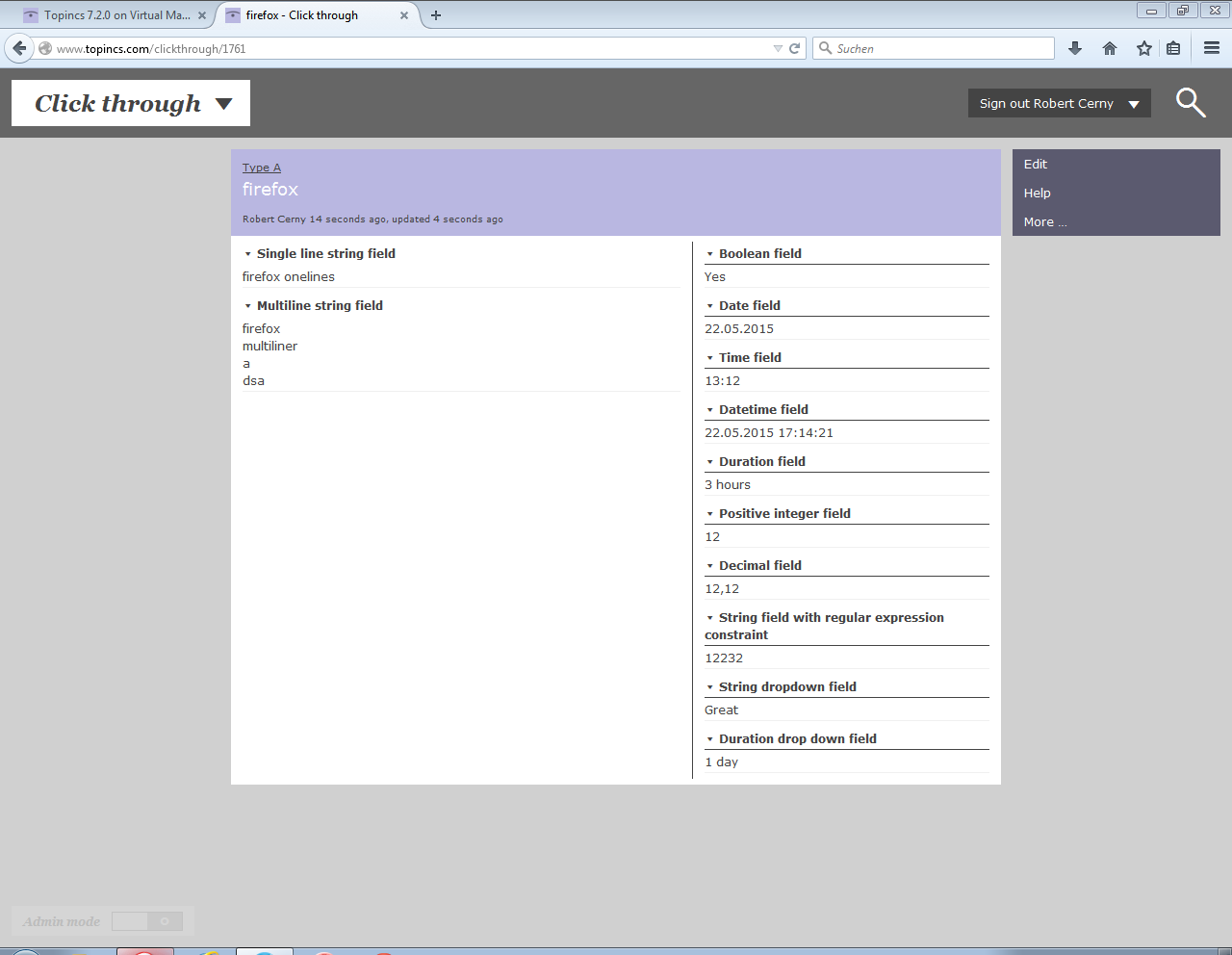The height and width of the screenshot is (955, 1232).
Task: Follow the Type A link
Action: click(x=262, y=168)
